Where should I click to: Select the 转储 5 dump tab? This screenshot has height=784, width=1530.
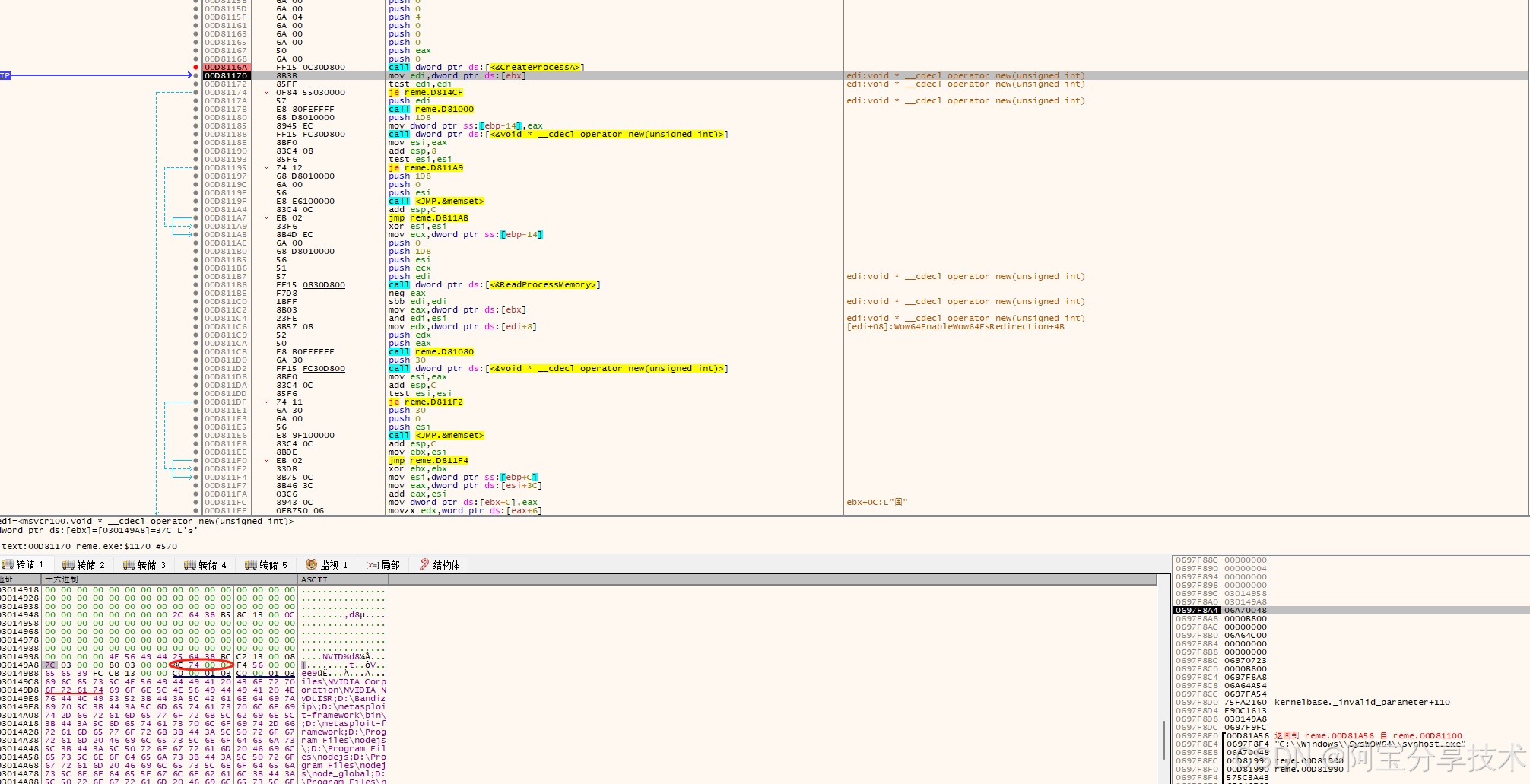coord(266,565)
